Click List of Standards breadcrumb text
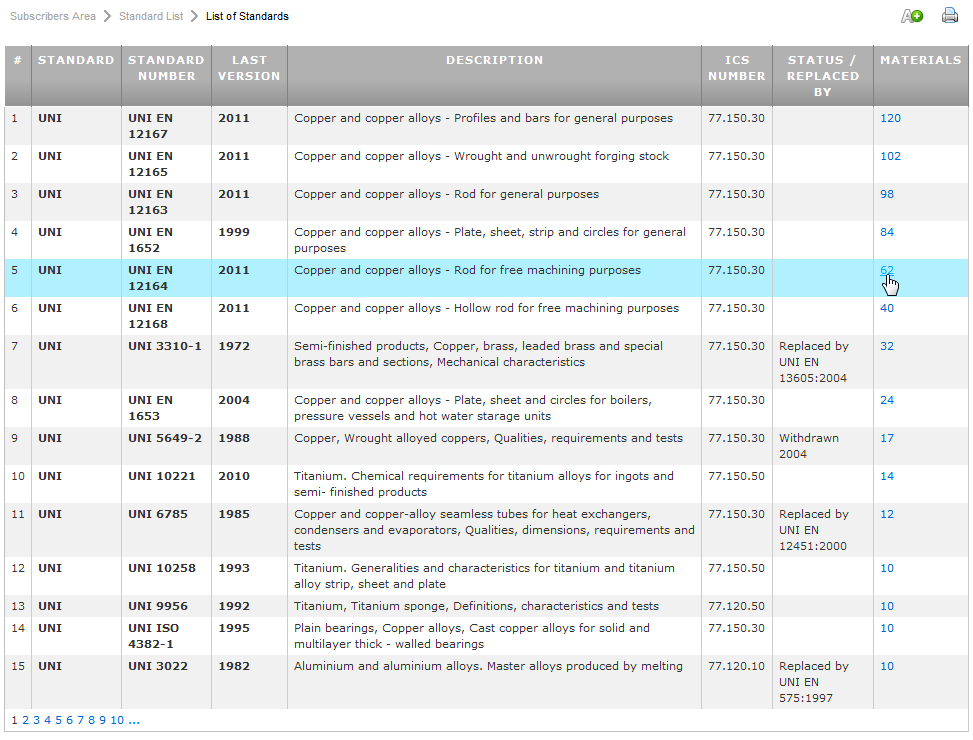The width and height of the screenshot is (973, 740). tap(247, 16)
